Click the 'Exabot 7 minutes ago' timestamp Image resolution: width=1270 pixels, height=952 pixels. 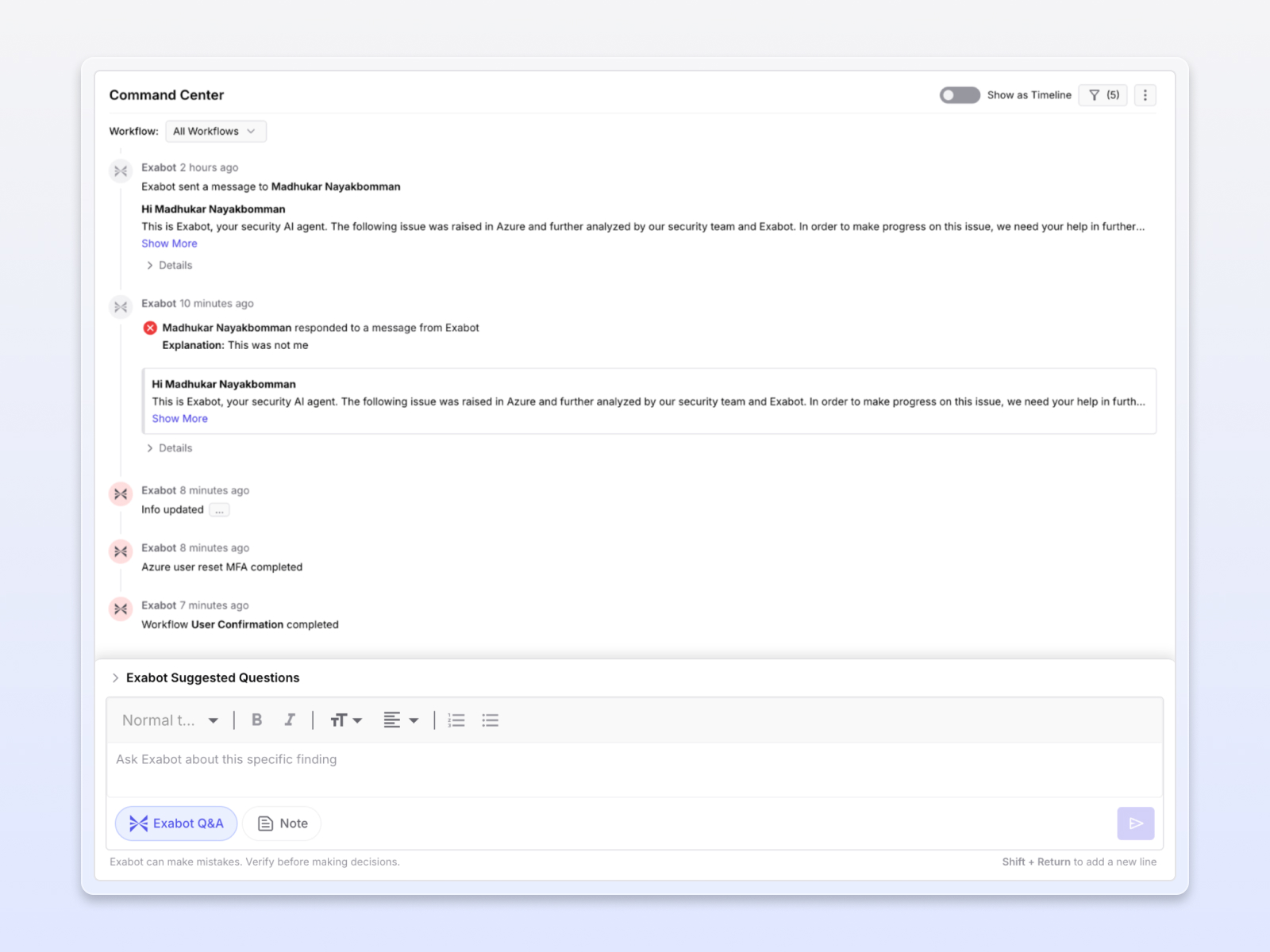coord(195,605)
